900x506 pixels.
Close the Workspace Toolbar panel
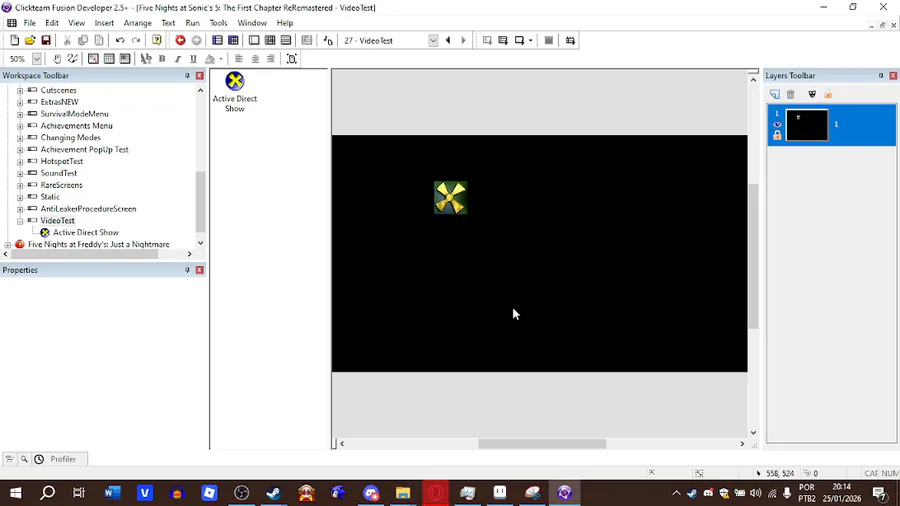[x=200, y=76]
